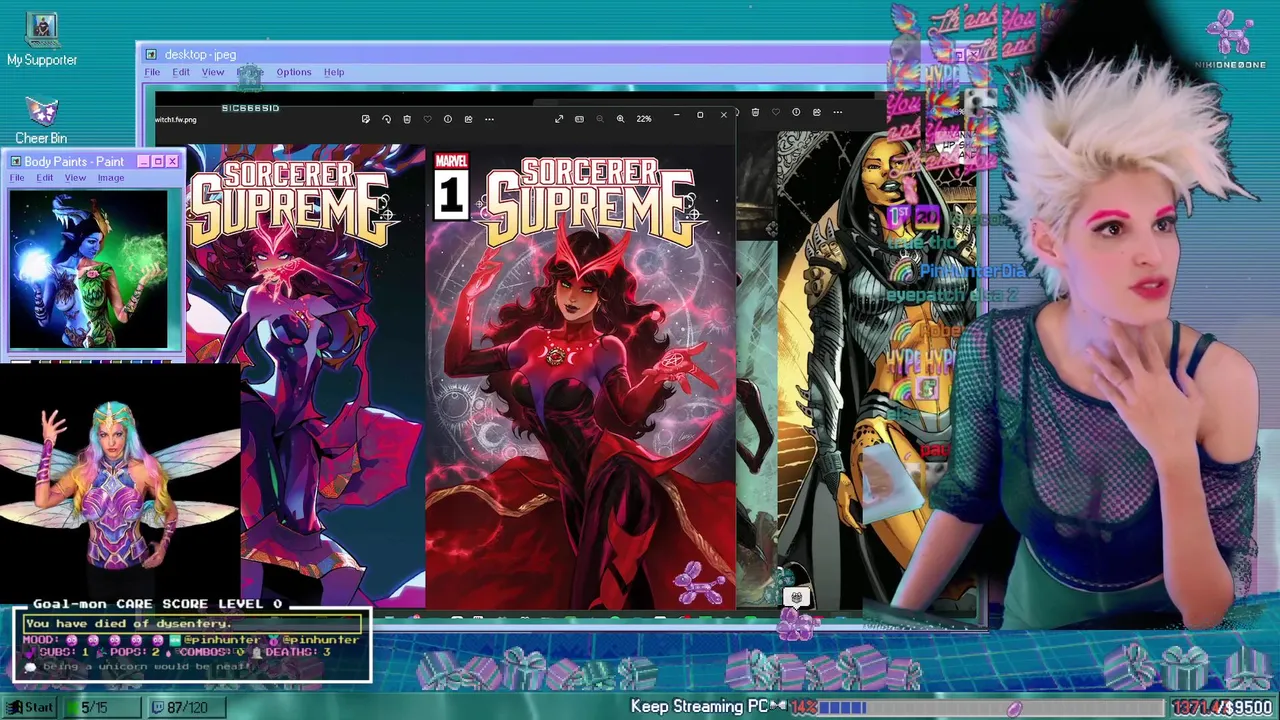1280x720 pixels.
Task: Click the 22% zoom level value
Action: (644, 119)
